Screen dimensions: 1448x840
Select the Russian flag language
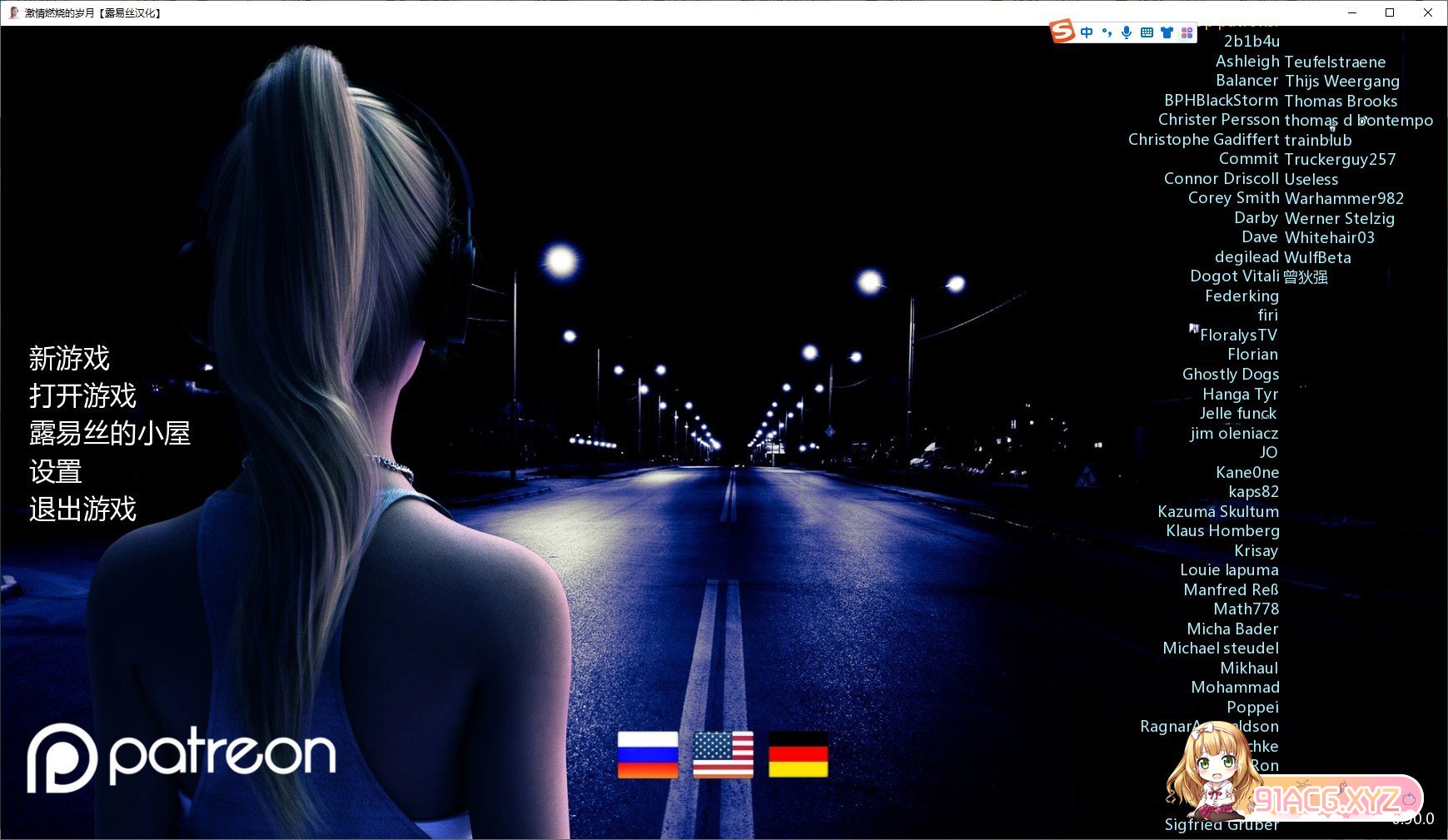(x=648, y=754)
